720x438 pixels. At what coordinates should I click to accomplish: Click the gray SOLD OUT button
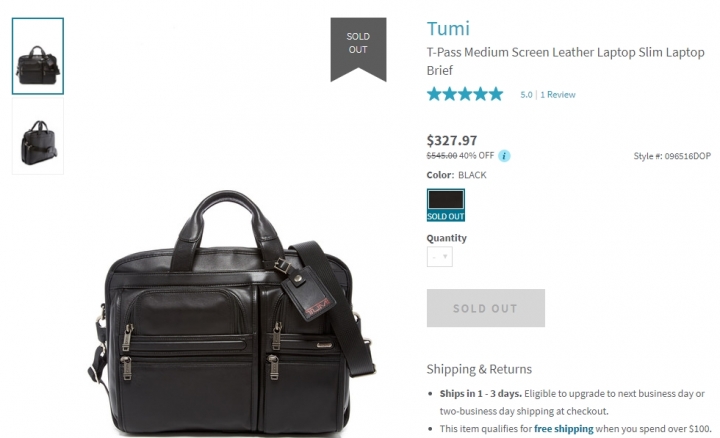(486, 308)
